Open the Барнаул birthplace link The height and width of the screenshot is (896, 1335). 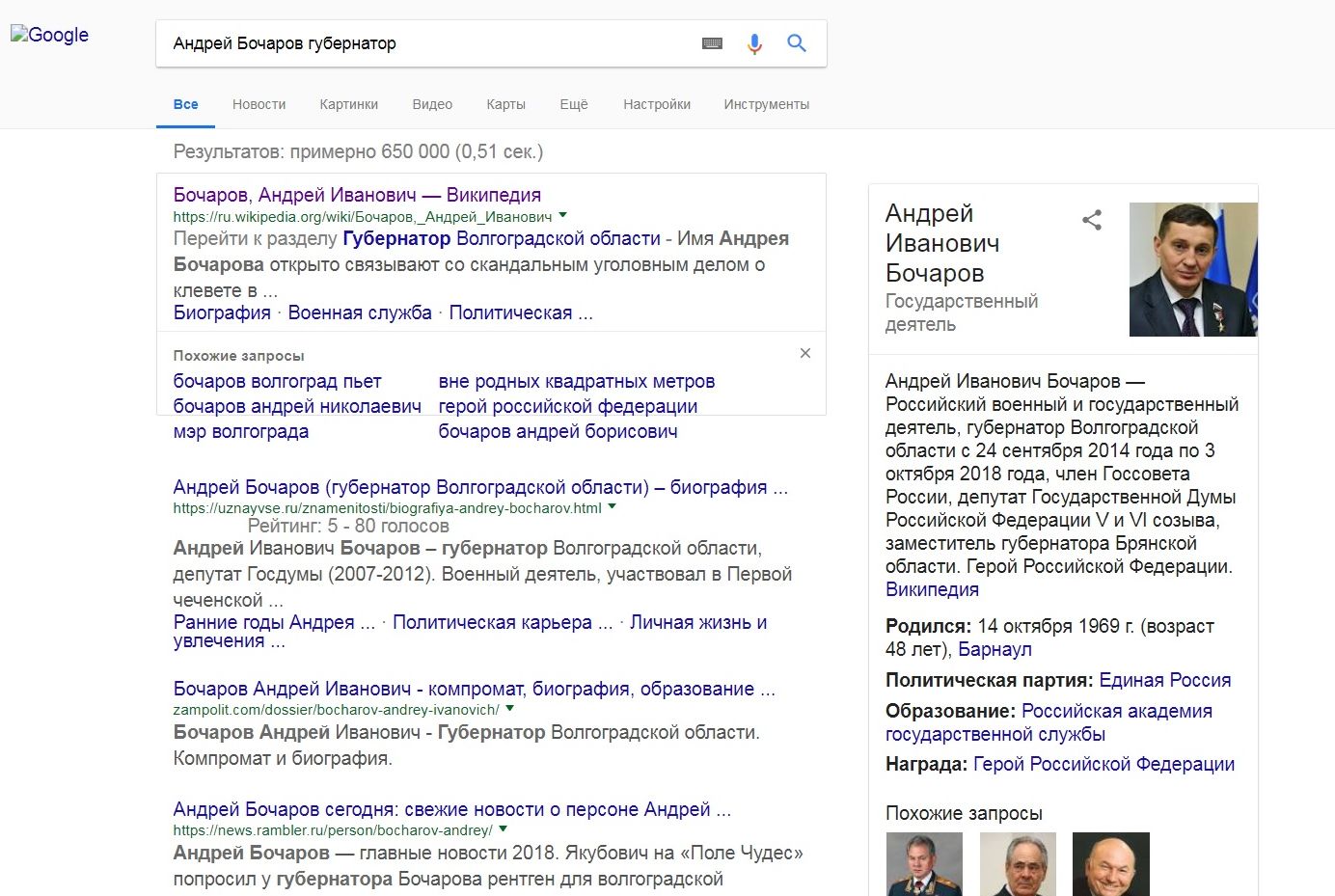pyautogui.click(x=994, y=649)
